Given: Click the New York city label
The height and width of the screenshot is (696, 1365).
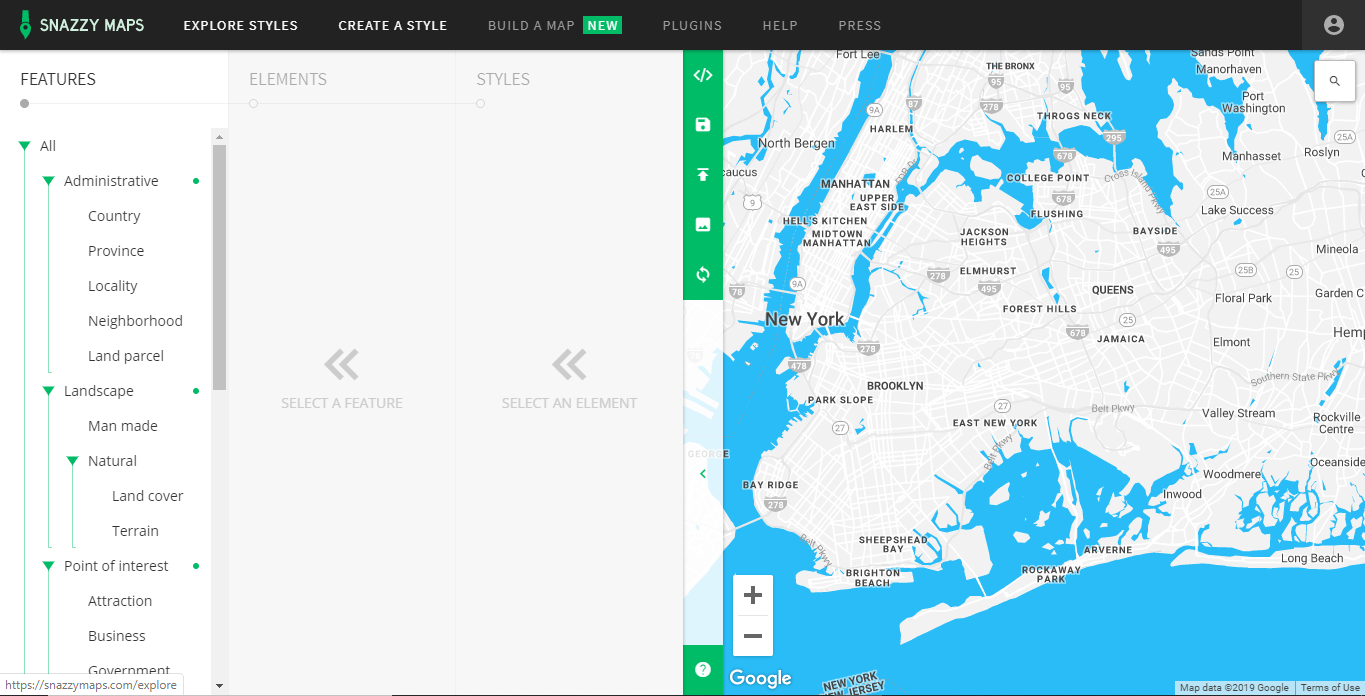Looking at the screenshot, I should 804,319.
